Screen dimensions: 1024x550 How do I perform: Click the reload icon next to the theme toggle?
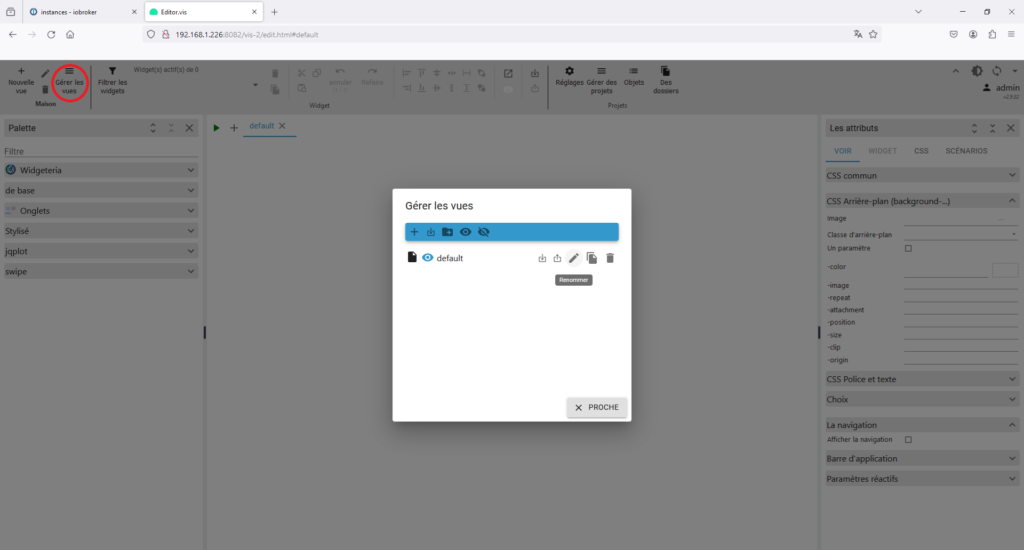997,71
